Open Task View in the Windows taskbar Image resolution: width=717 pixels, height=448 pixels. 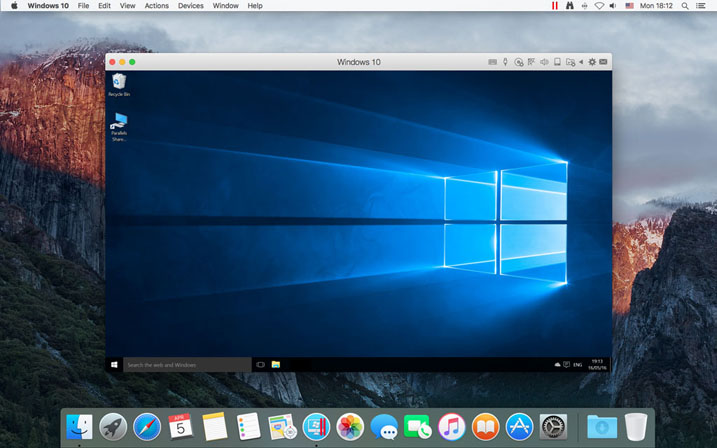(261, 365)
